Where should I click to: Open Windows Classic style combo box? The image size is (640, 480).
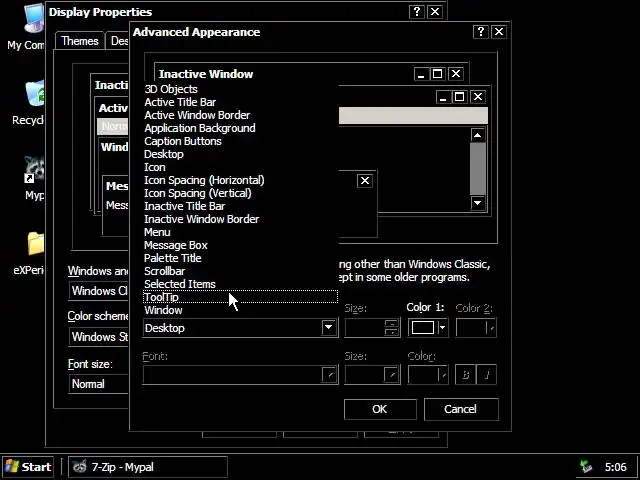click(99, 291)
